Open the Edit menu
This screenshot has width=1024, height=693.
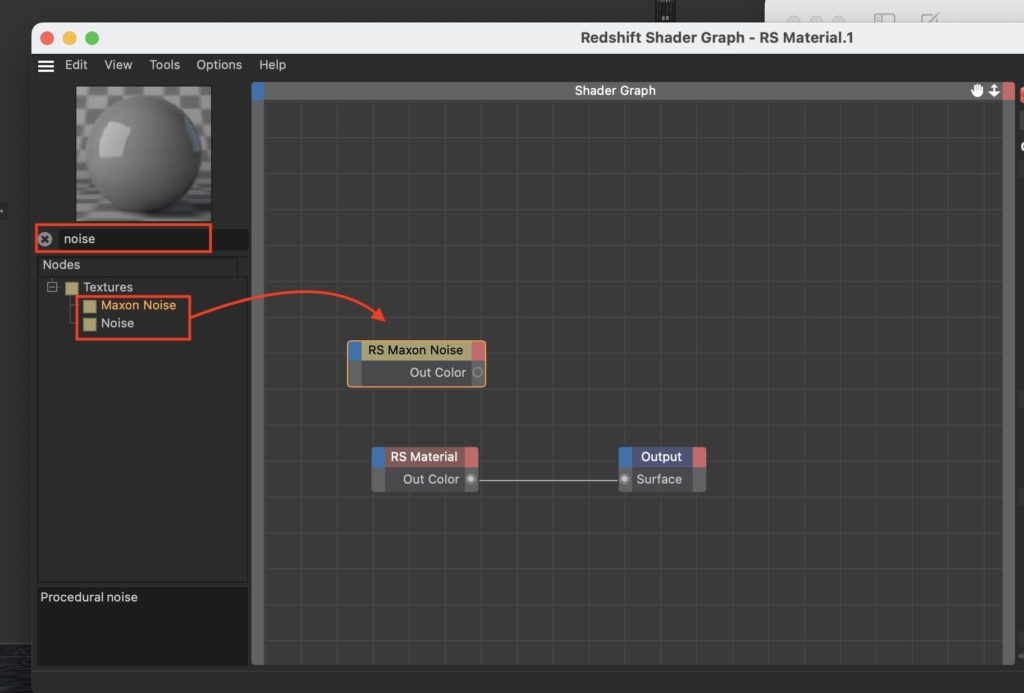pyautogui.click(x=75, y=65)
